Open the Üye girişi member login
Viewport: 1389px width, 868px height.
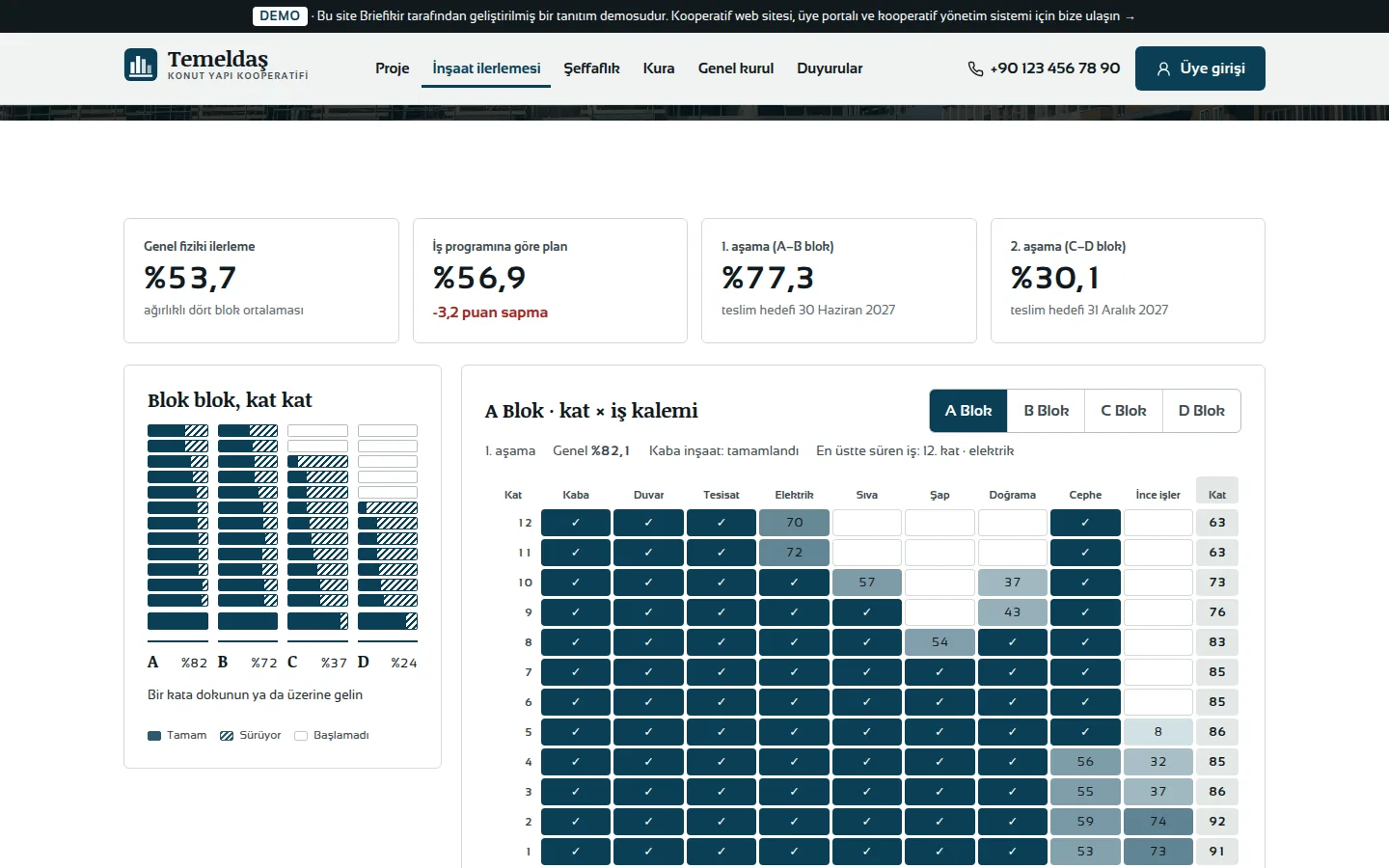tap(1200, 68)
